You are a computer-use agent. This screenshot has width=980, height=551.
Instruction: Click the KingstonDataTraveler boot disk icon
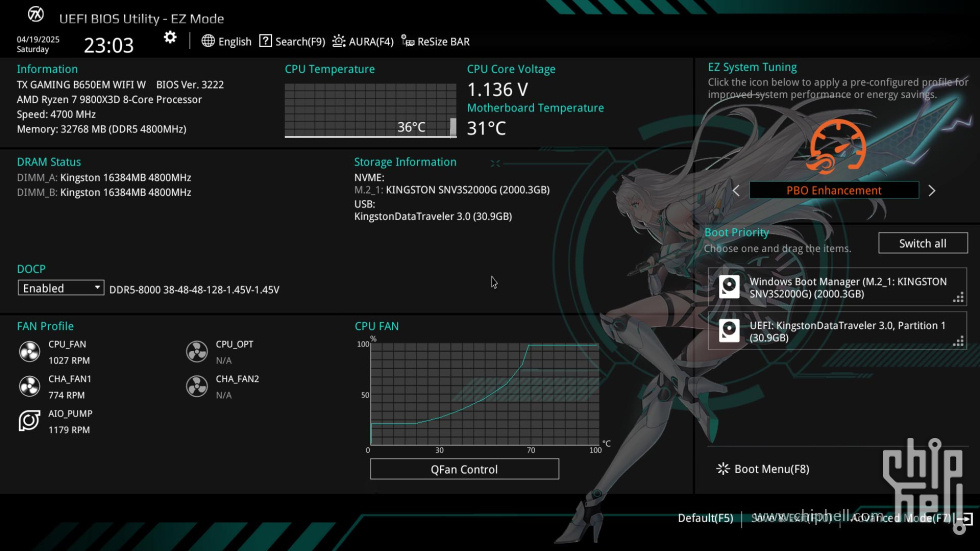point(729,330)
